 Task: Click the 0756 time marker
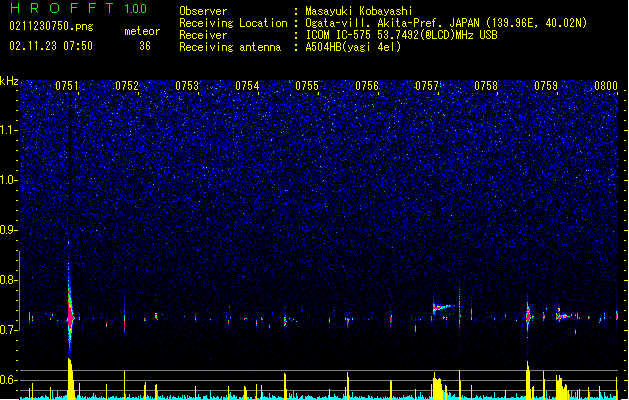pyautogui.click(x=367, y=86)
